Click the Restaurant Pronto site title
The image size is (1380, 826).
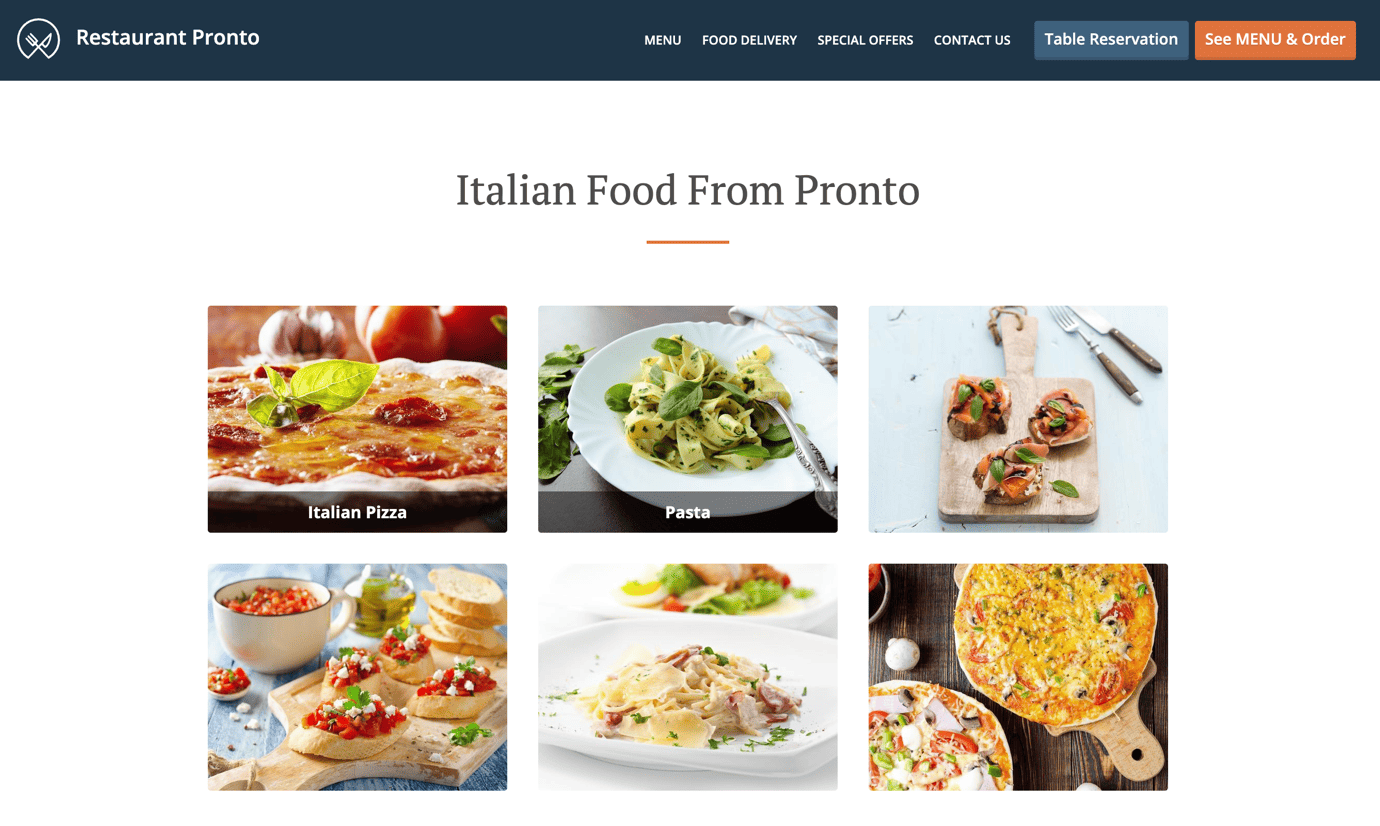[x=168, y=38]
